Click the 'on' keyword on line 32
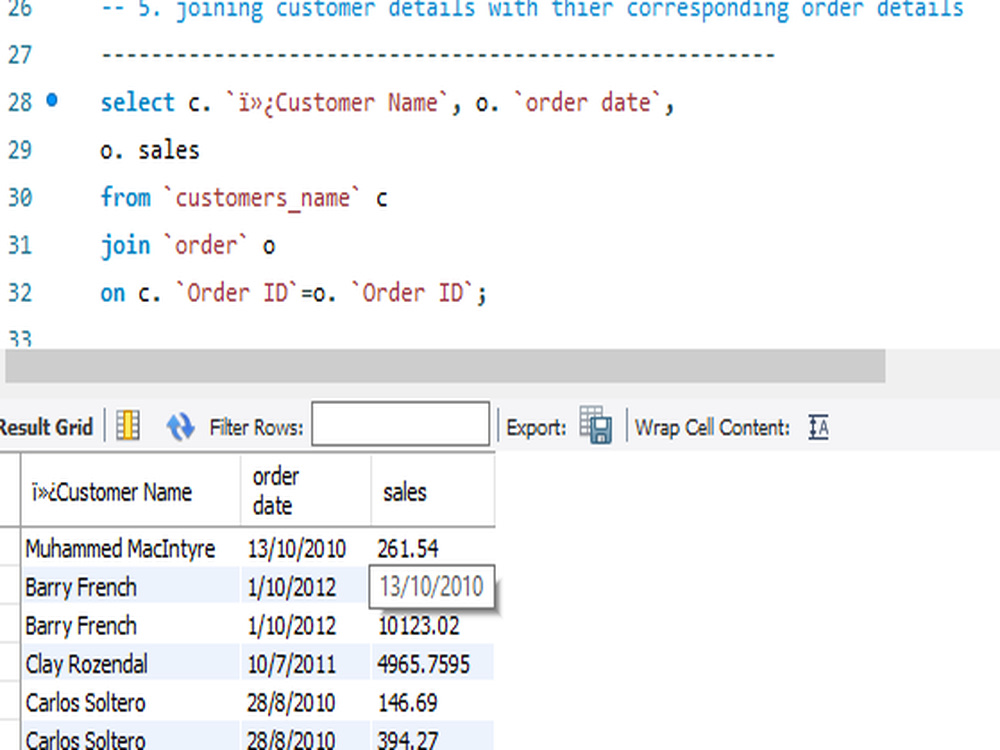The height and width of the screenshot is (750, 1000). (113, 293)
